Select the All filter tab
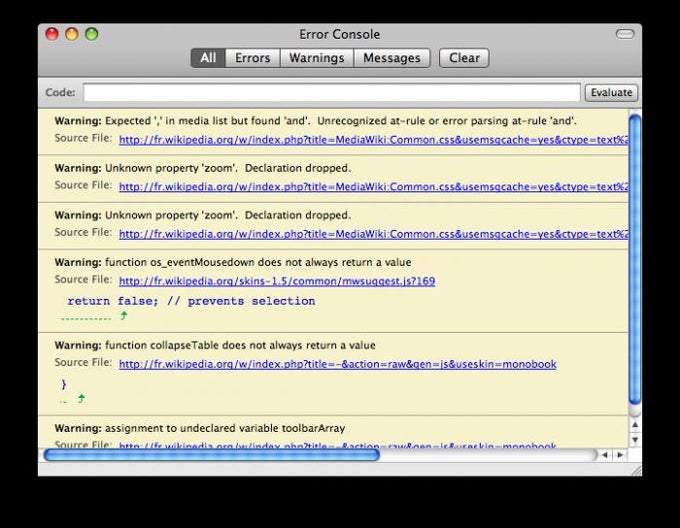This screenshot has width=680, height=528. click(208, 58)
